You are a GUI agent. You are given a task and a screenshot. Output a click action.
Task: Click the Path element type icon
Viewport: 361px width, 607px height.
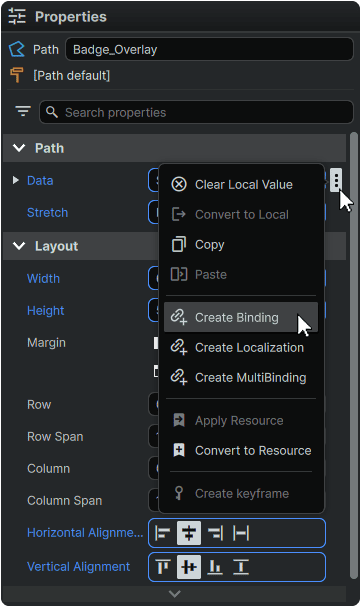[x=17, y=50]
